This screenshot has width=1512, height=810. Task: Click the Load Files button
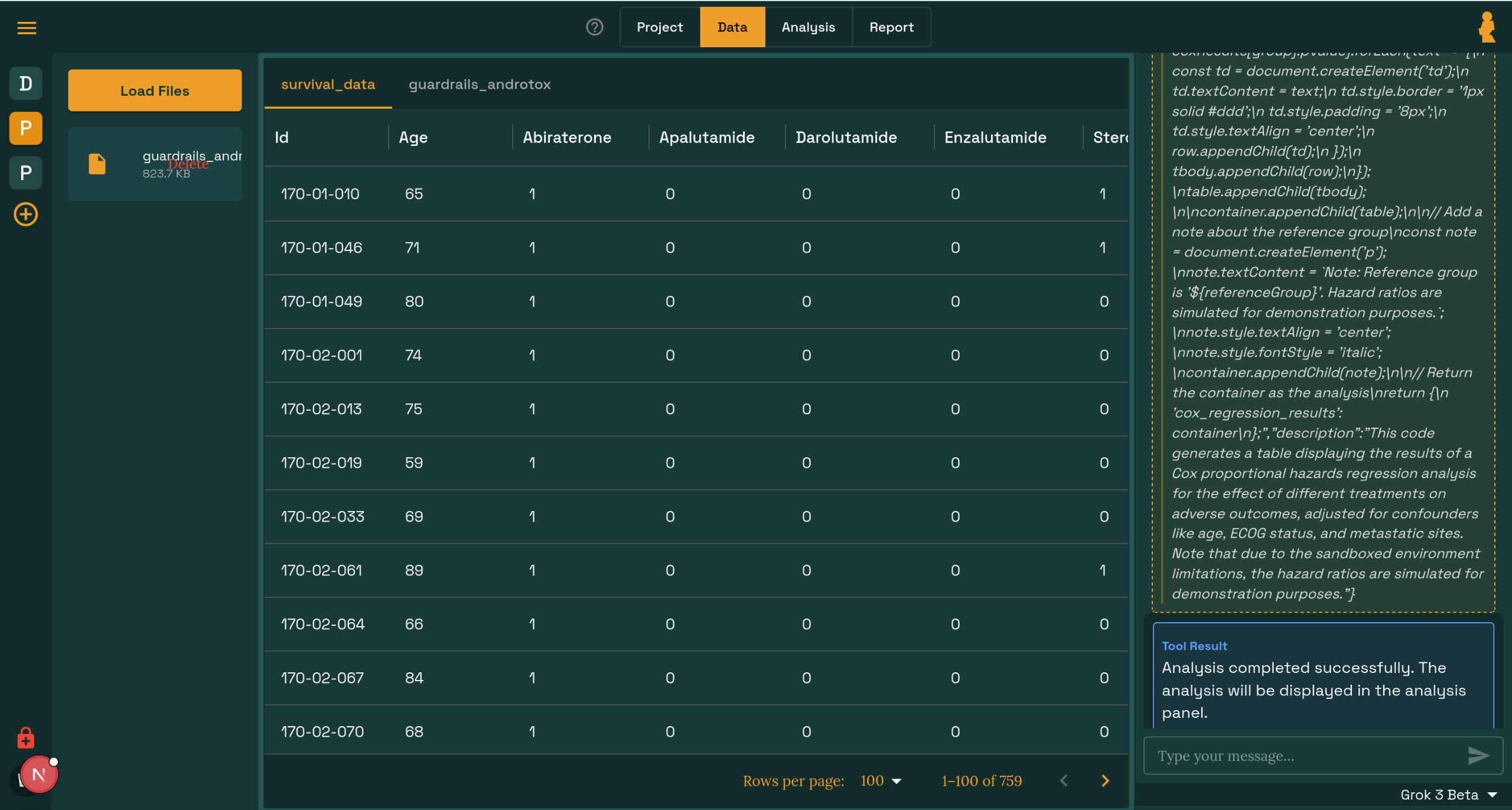tap(155, 91)
